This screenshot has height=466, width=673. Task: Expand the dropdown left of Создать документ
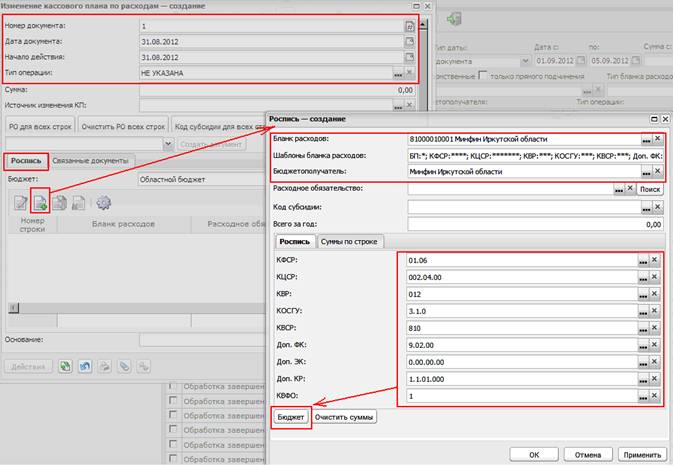(168, 144)
